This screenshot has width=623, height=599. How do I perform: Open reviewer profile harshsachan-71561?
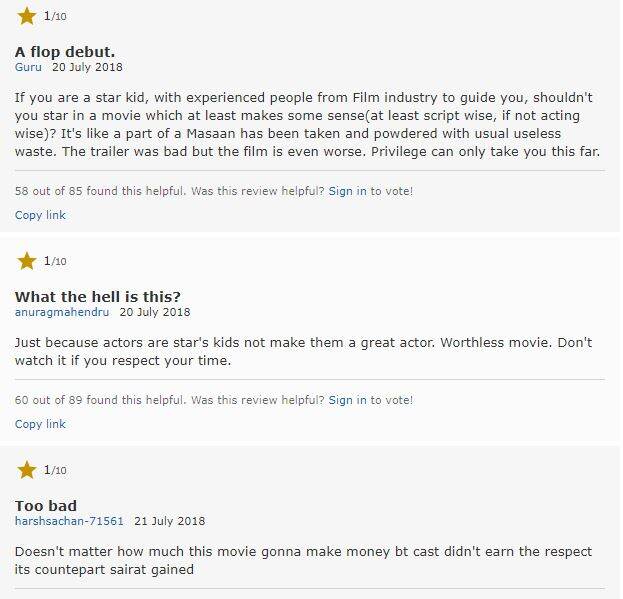pos(69,521)
